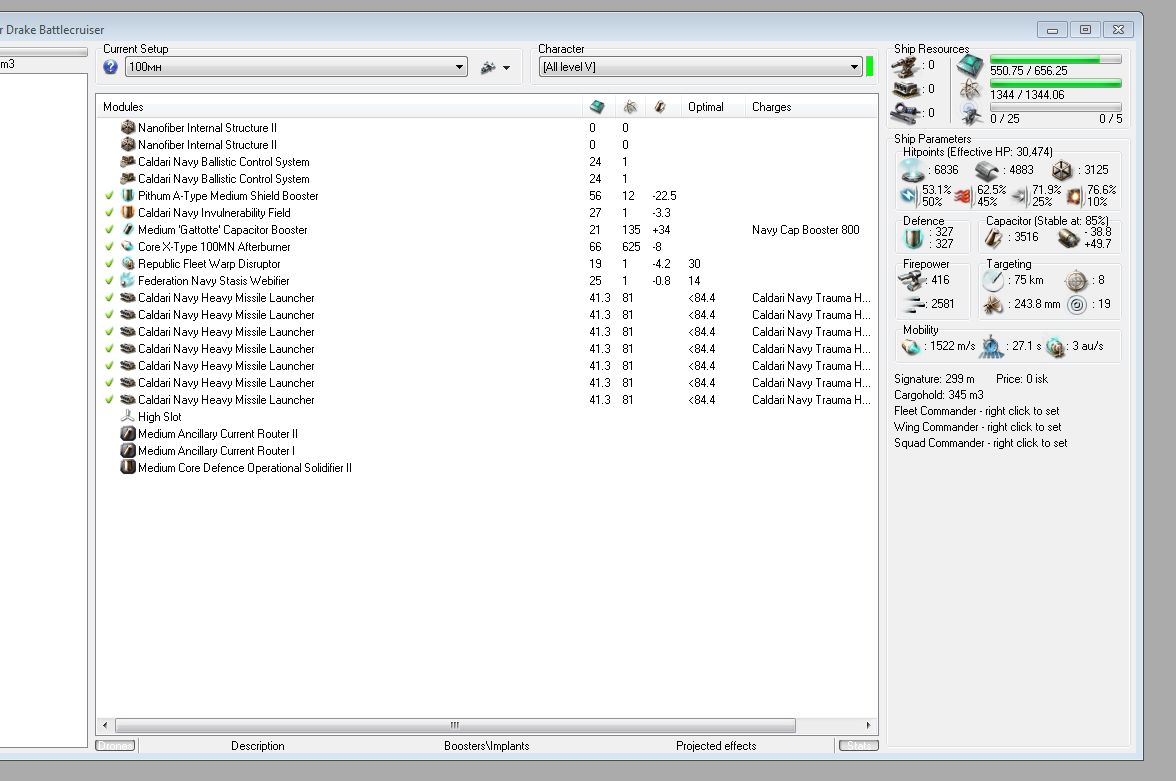1176x781 pixels.
Task: Switch to the Description tab
Action: click(258, 746)
